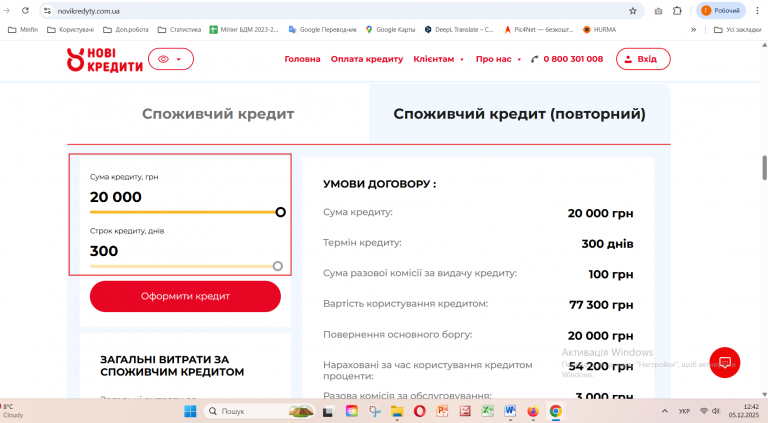Open the Windows Start menu
Screen dimensions: 768x423
(x=190, y=411)
